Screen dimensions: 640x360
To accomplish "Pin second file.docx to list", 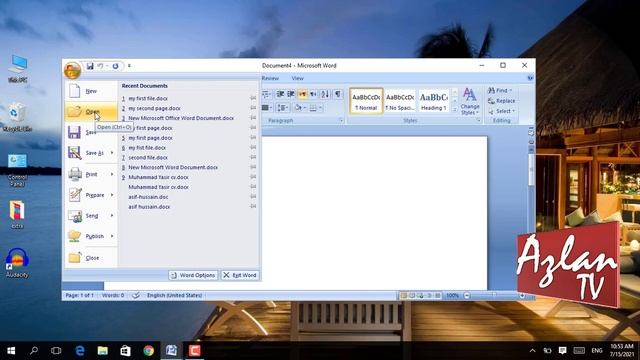I will coord(253,158).
